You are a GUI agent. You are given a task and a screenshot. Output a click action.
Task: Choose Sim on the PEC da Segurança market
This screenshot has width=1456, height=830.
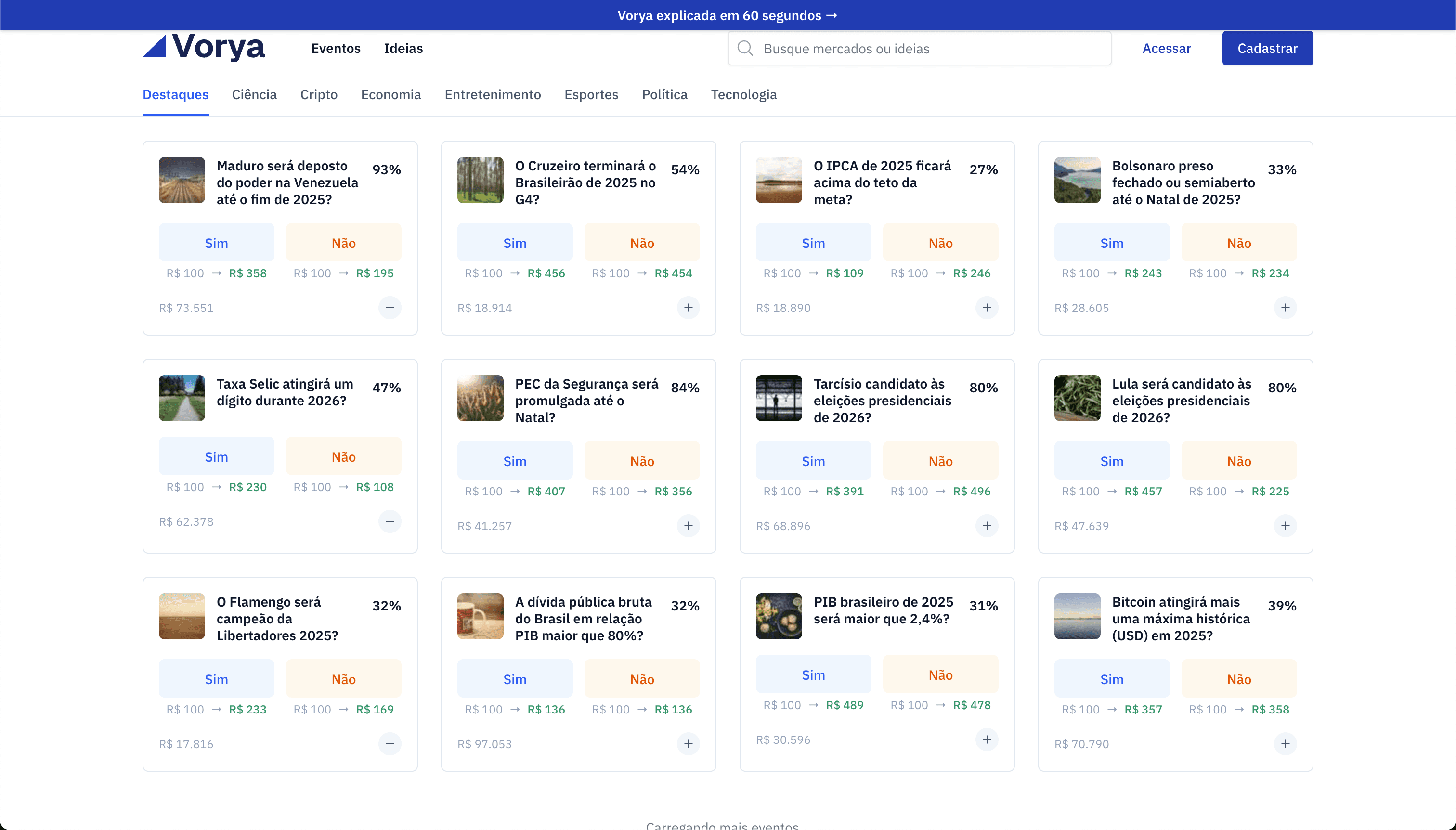[x=515, y=460]
